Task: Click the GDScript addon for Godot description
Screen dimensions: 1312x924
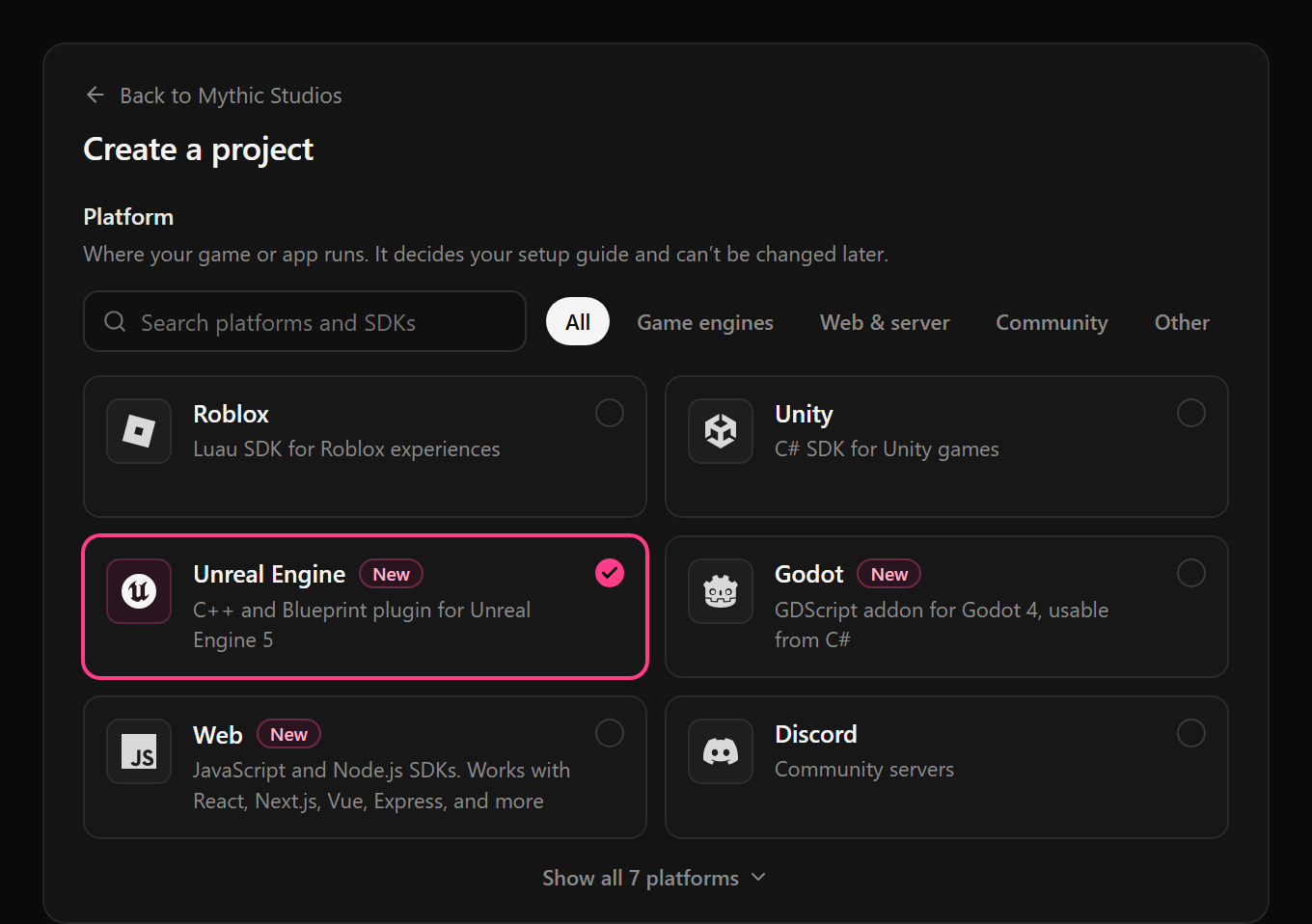Action: 942,625
